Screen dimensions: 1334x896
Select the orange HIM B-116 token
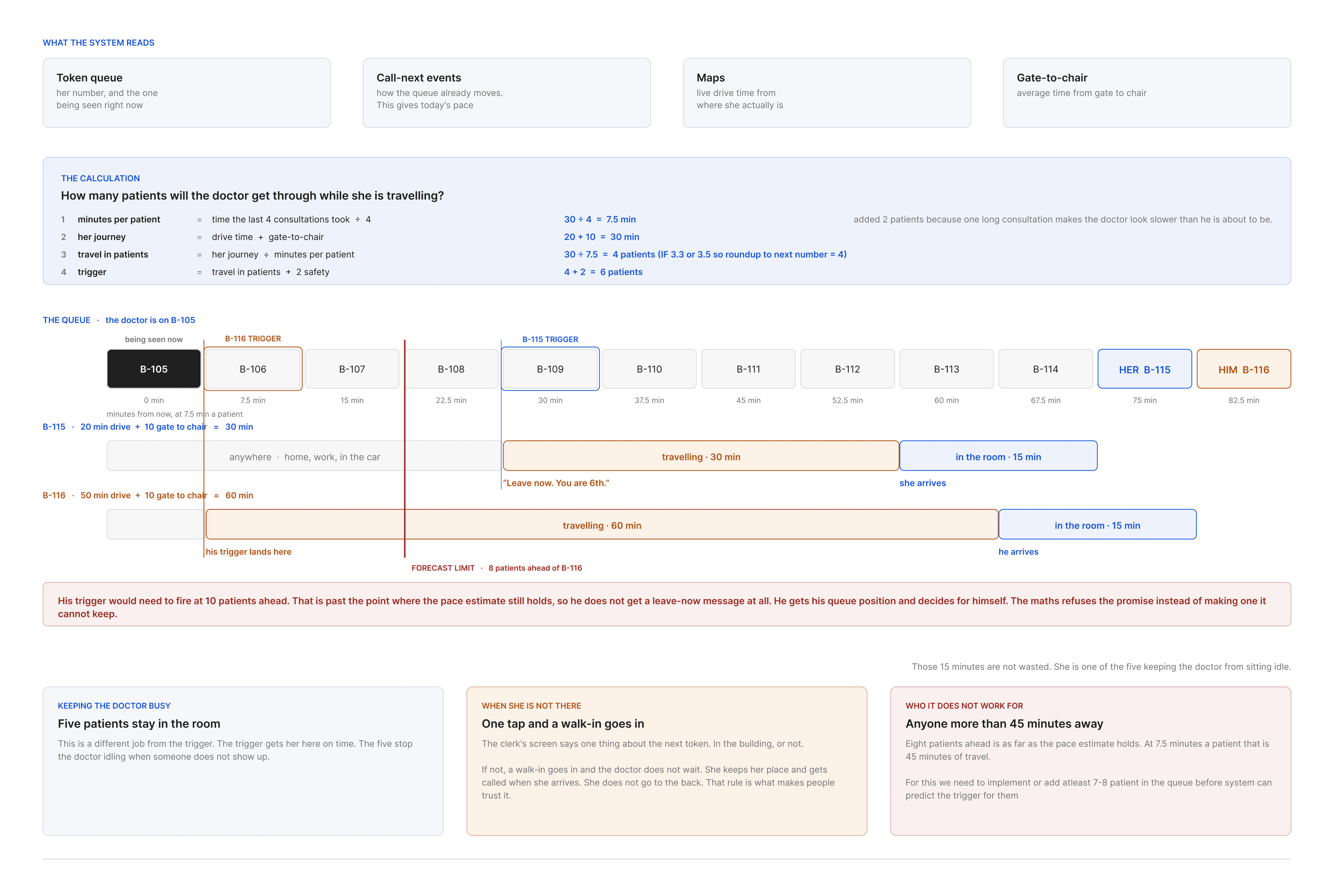(x=1244, y=369)
